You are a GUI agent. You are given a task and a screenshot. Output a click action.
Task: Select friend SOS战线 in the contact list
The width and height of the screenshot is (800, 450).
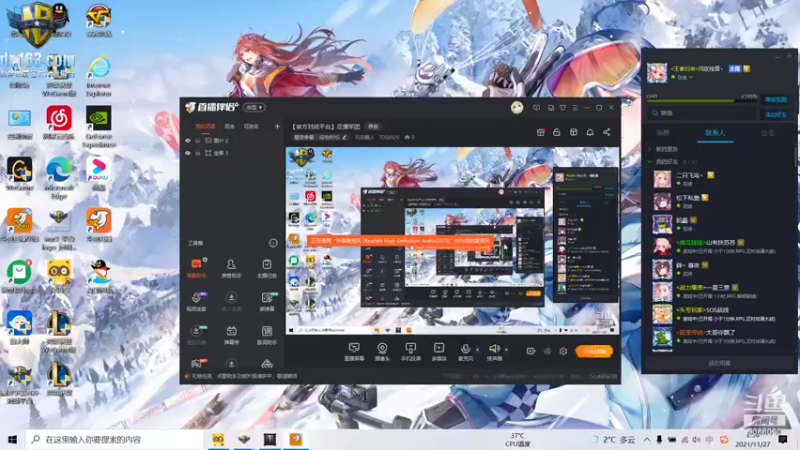pos(719,314)
